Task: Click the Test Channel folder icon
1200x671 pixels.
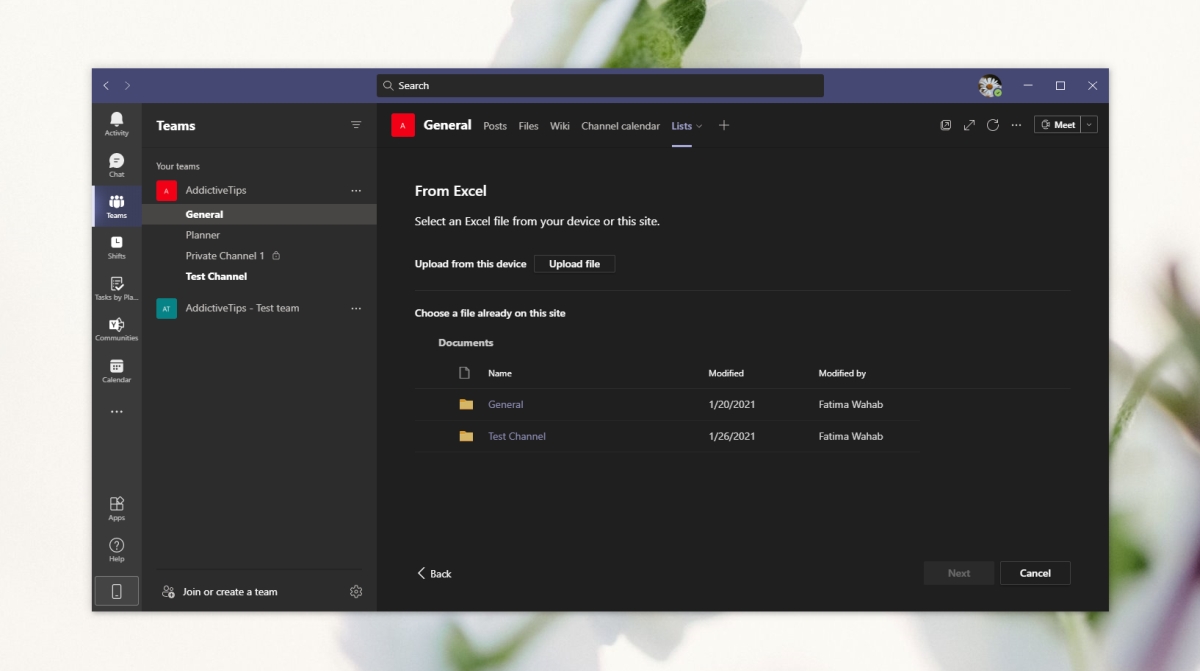Action: point(466,436)
